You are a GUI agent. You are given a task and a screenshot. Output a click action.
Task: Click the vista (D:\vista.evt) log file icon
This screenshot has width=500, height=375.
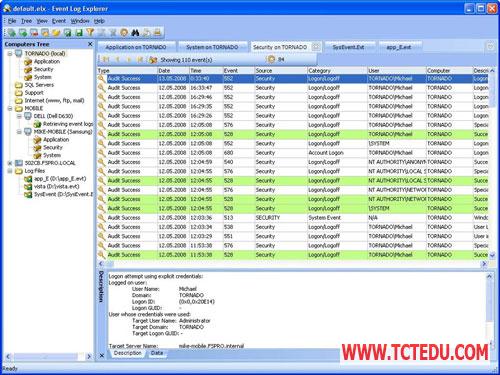click(x=28, y=186)
